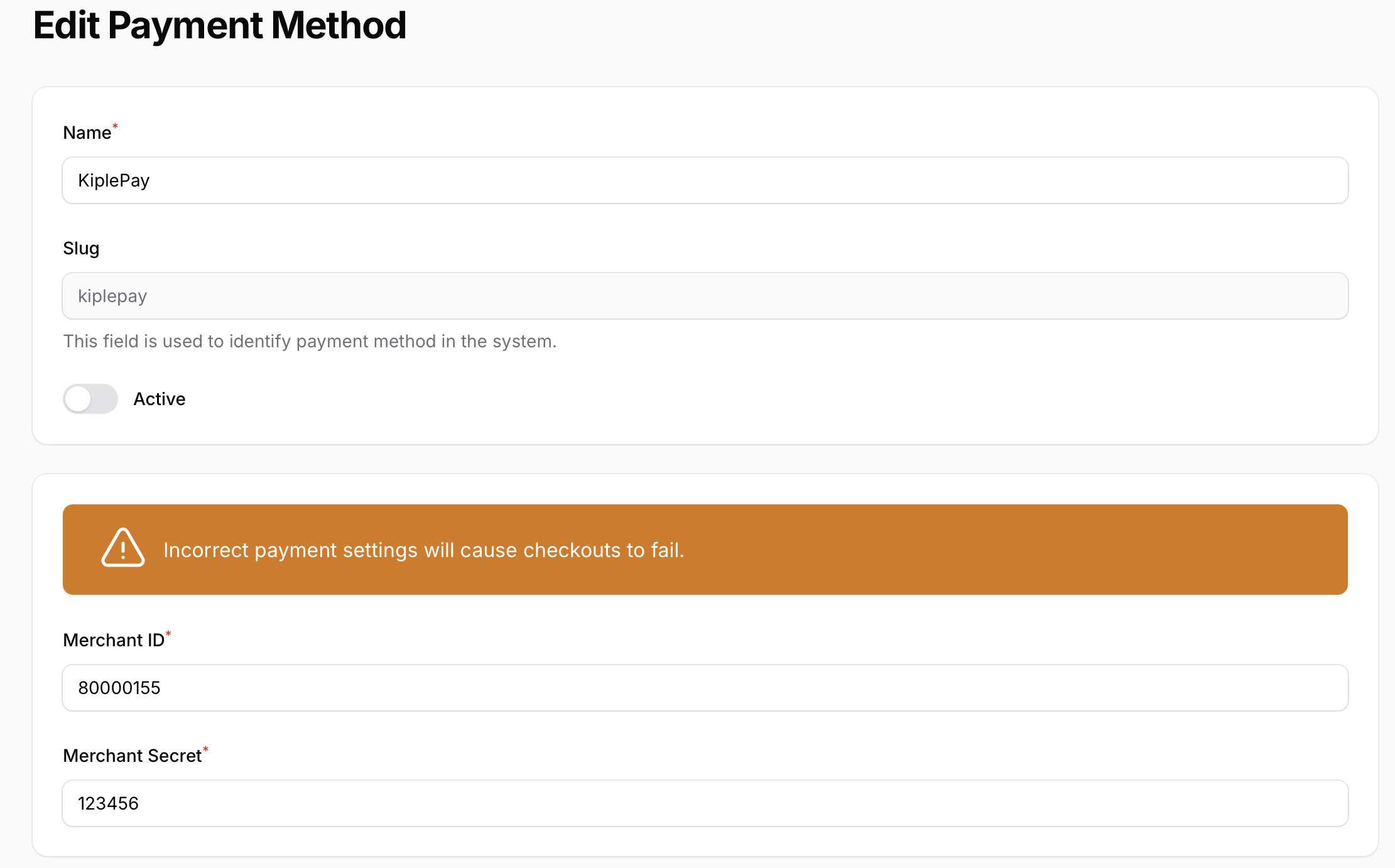Click the Merchant ID label
This screenshot has width=1395, height=868.
[114, 641]
